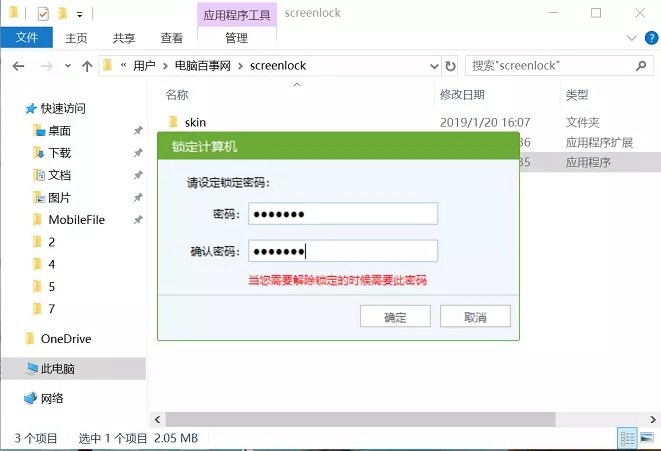Switch to large icons view in status bar
Screen dimensions: 661x451
click(648, 438)
